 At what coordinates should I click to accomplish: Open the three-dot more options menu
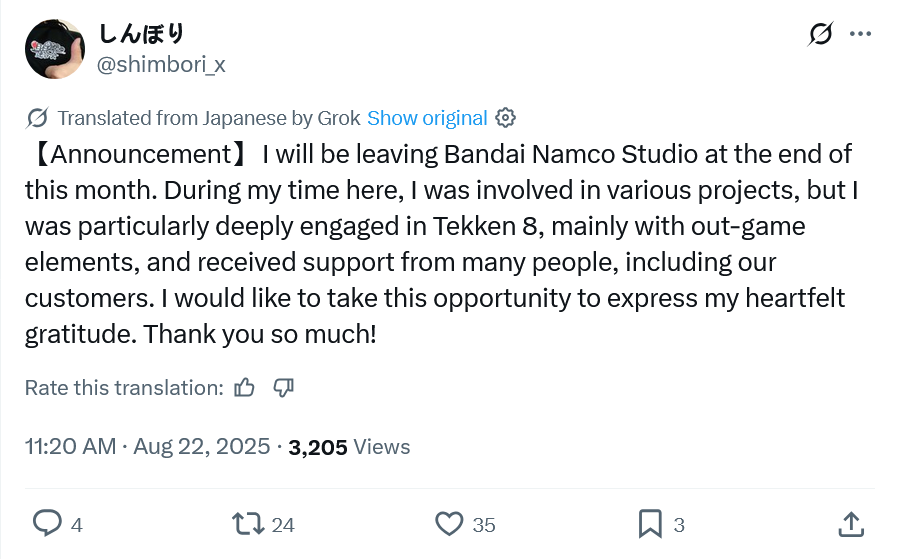click(x=860, y=34)
